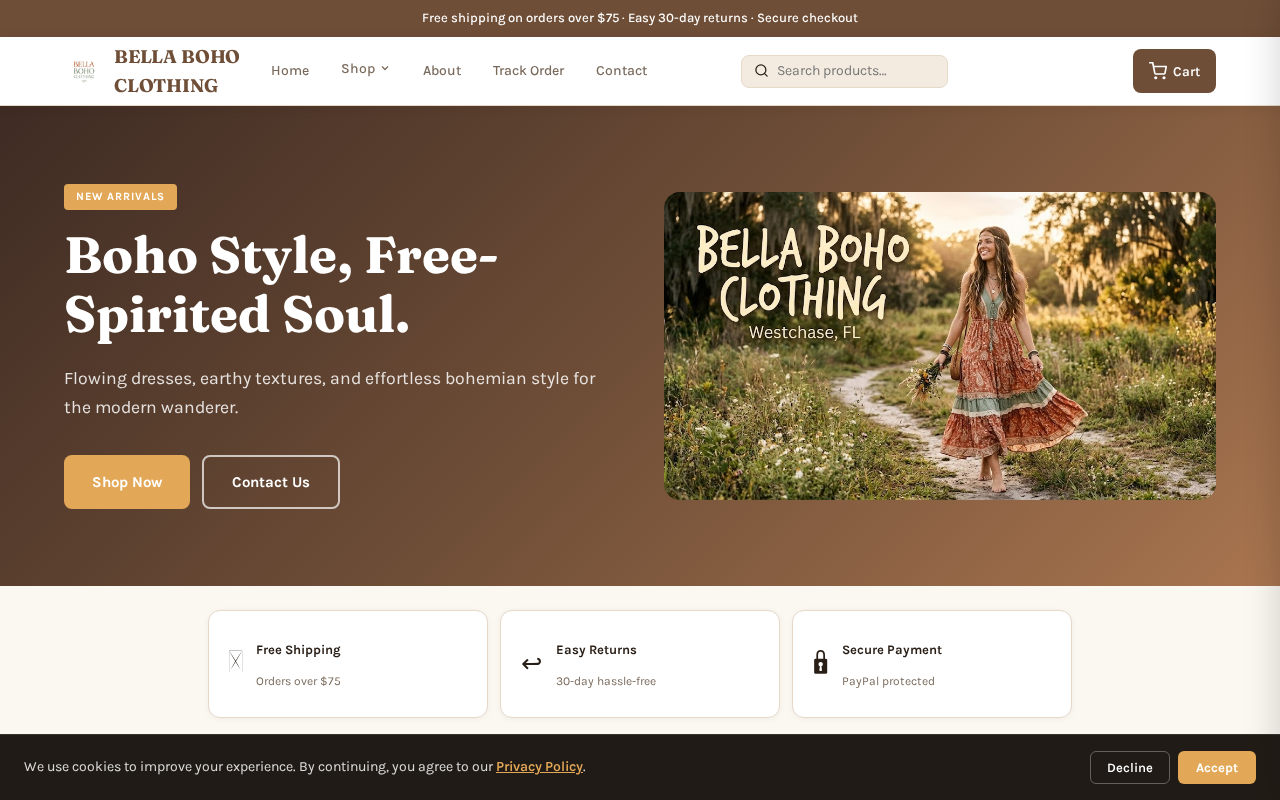The image size is (1280, 800).
Task: Click the Contact Us button
Action: 271,482
